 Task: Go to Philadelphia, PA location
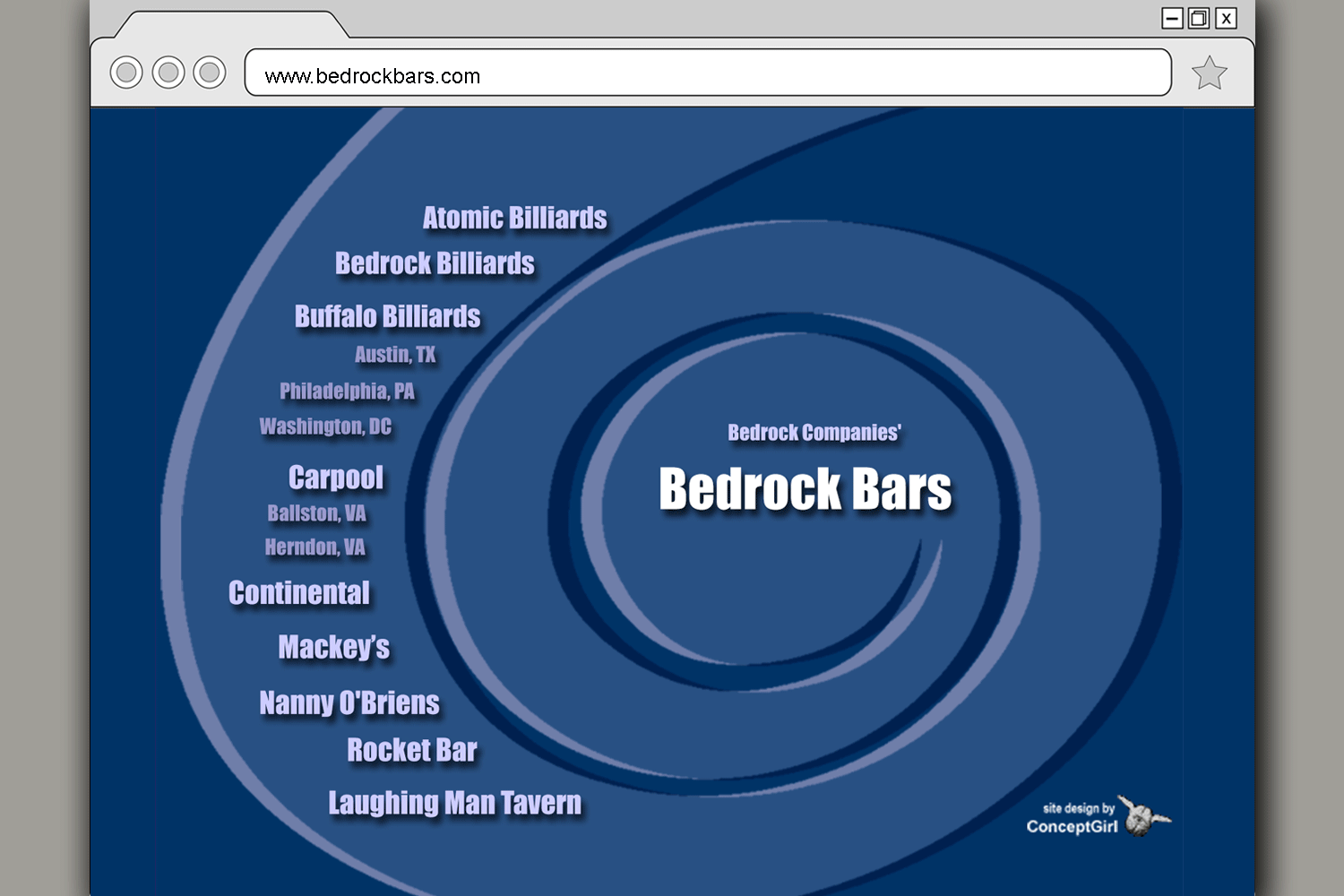(347, 391)
